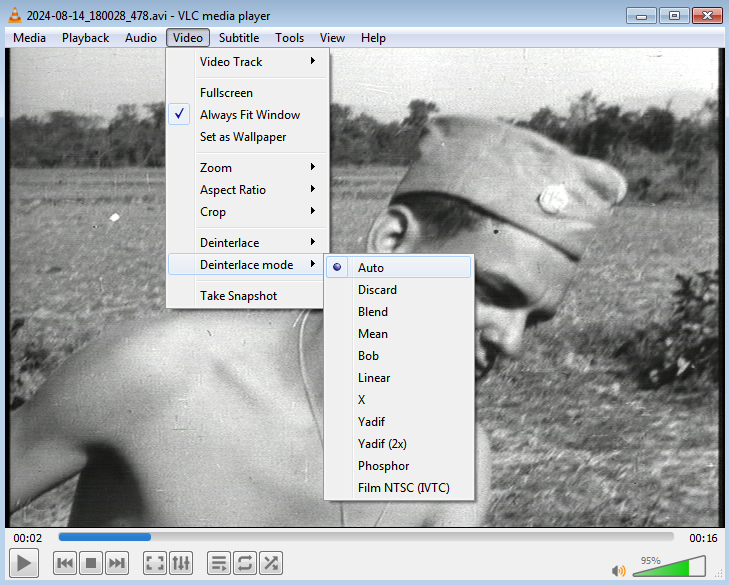The image size is (729, 585).
Task: Open the View menu
Action: 332,38
